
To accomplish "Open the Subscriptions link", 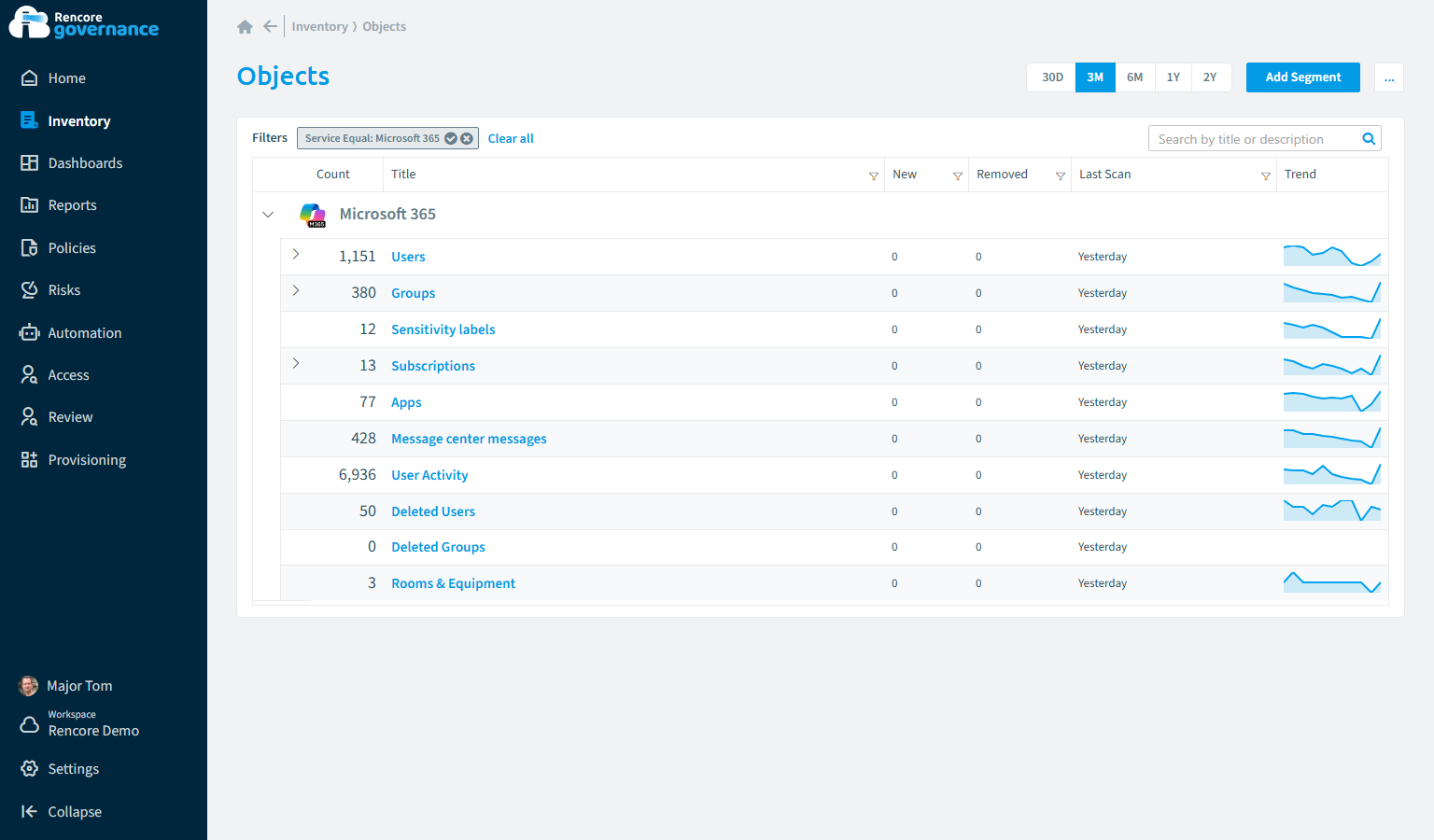I will 433,366.
